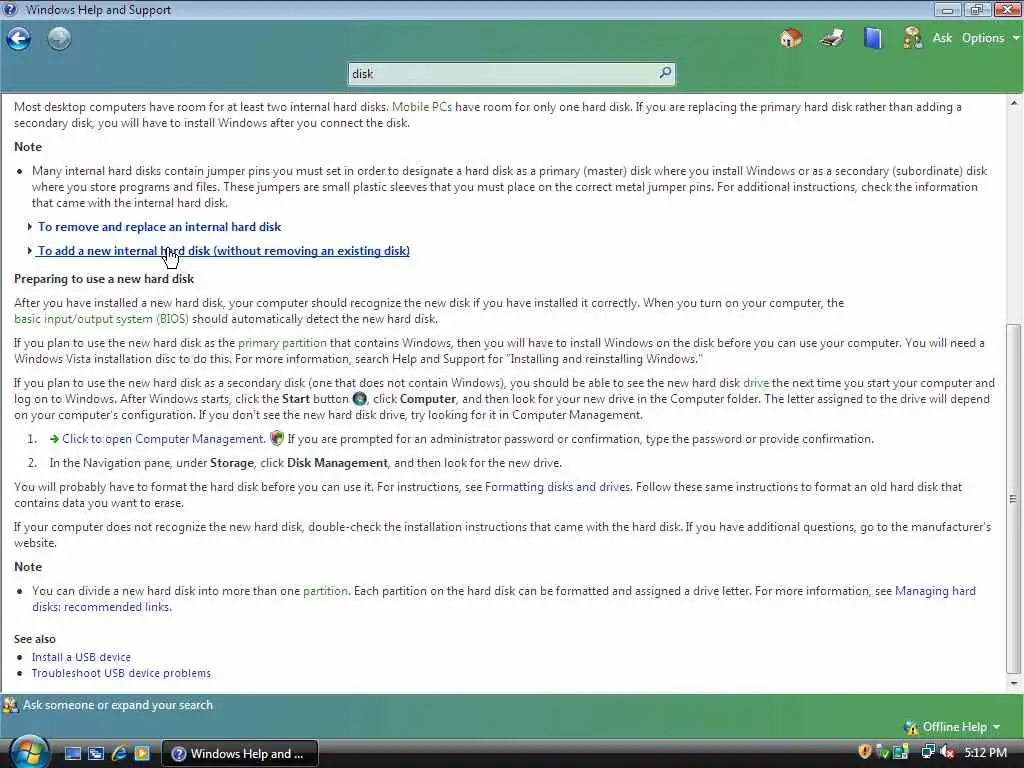Open the Options dropdown menu

[x=989, y=38]
